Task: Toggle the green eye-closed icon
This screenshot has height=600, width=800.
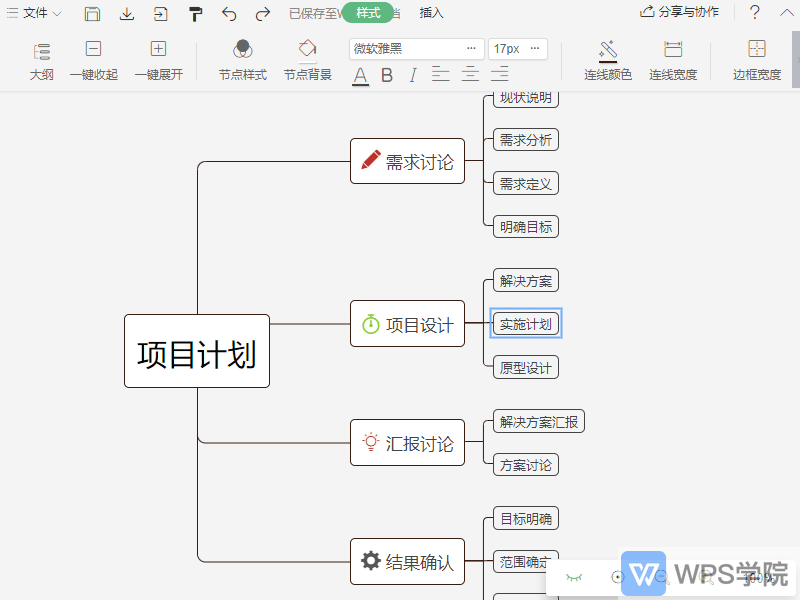Action: pyautogui.click(x=574, y=577)
